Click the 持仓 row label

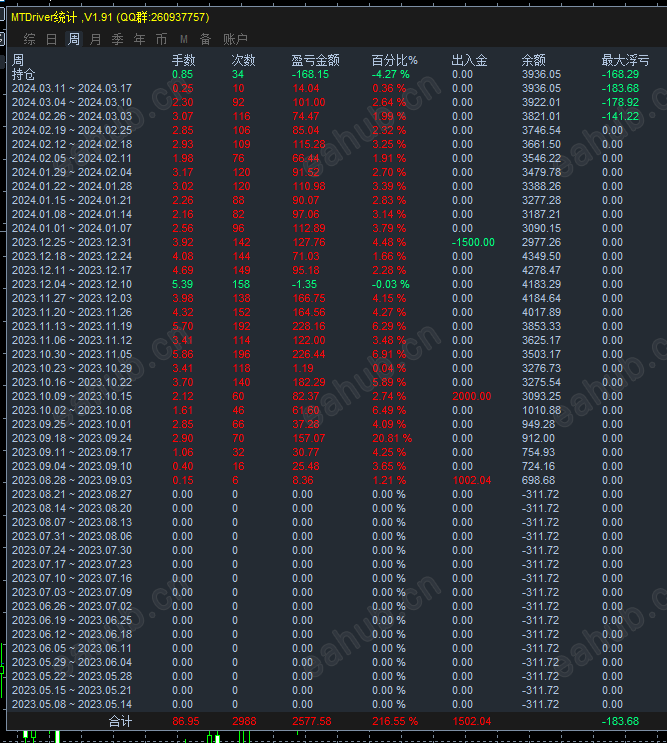24,74
